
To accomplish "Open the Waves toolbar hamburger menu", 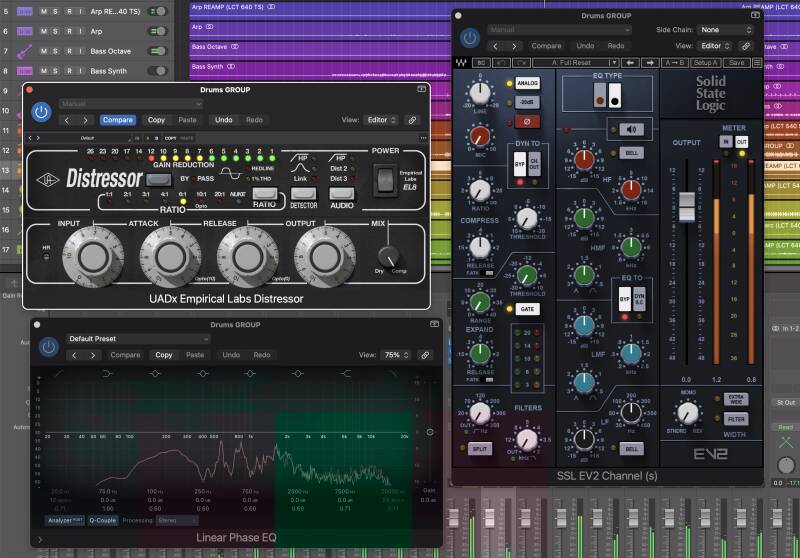I will pyautogui.click(x=757, y=63).
